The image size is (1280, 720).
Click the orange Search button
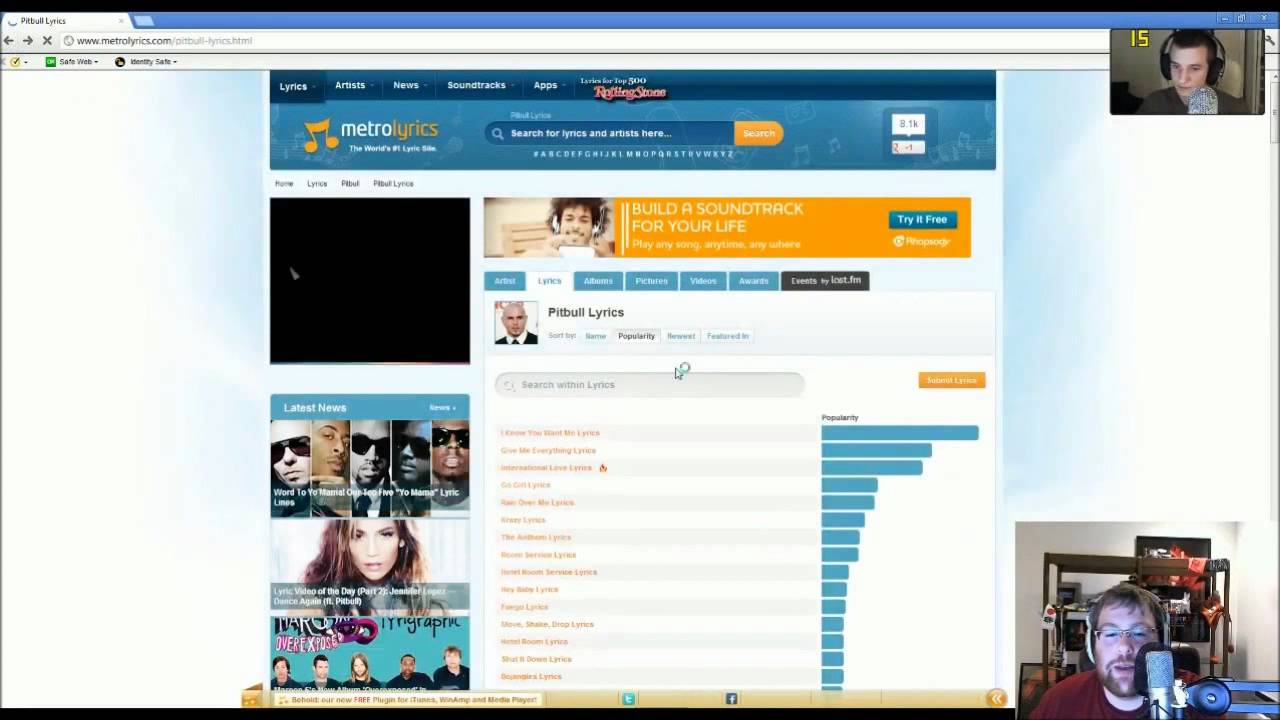tap(758, 133)
